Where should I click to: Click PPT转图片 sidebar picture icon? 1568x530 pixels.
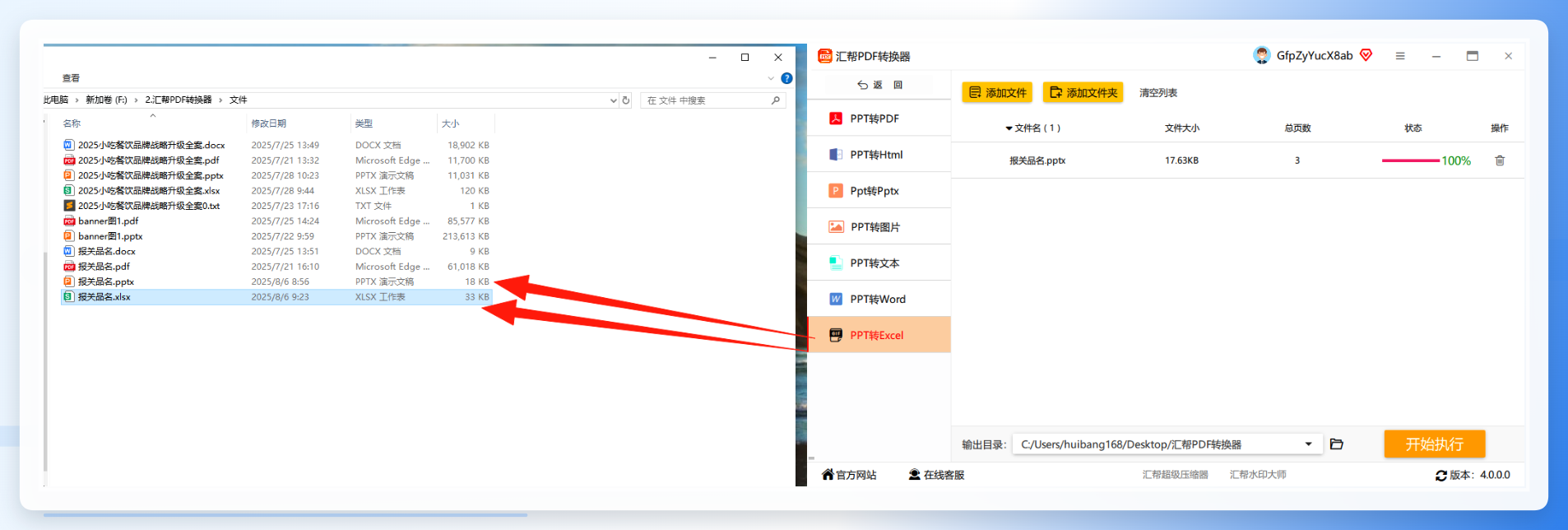click(x=836, y=226)
